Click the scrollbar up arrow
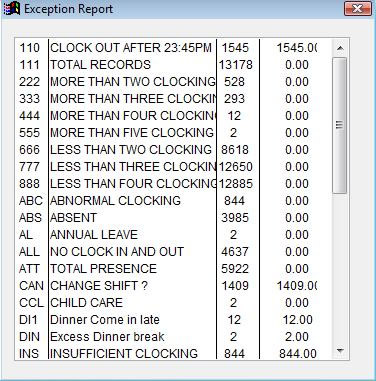The height and width of the screenshot is (381, 376). pos(340,48)
